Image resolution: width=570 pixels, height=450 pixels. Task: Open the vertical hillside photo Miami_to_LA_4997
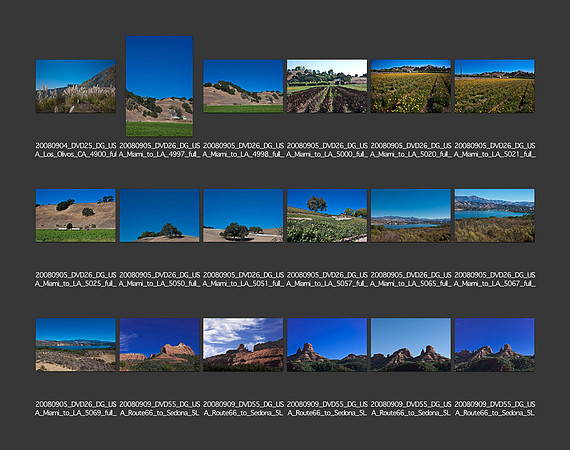pos(159,86)
